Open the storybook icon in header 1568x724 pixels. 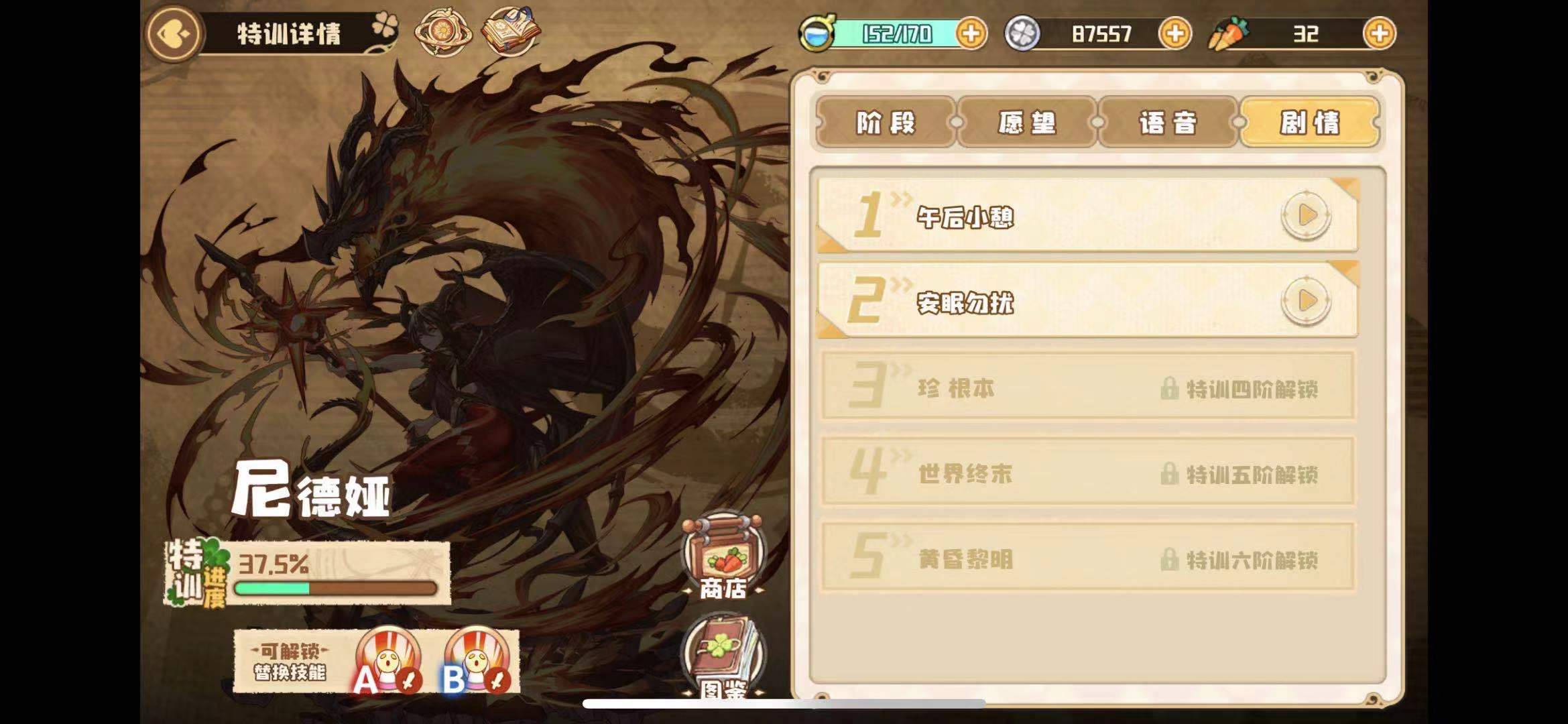coord(511,32)
